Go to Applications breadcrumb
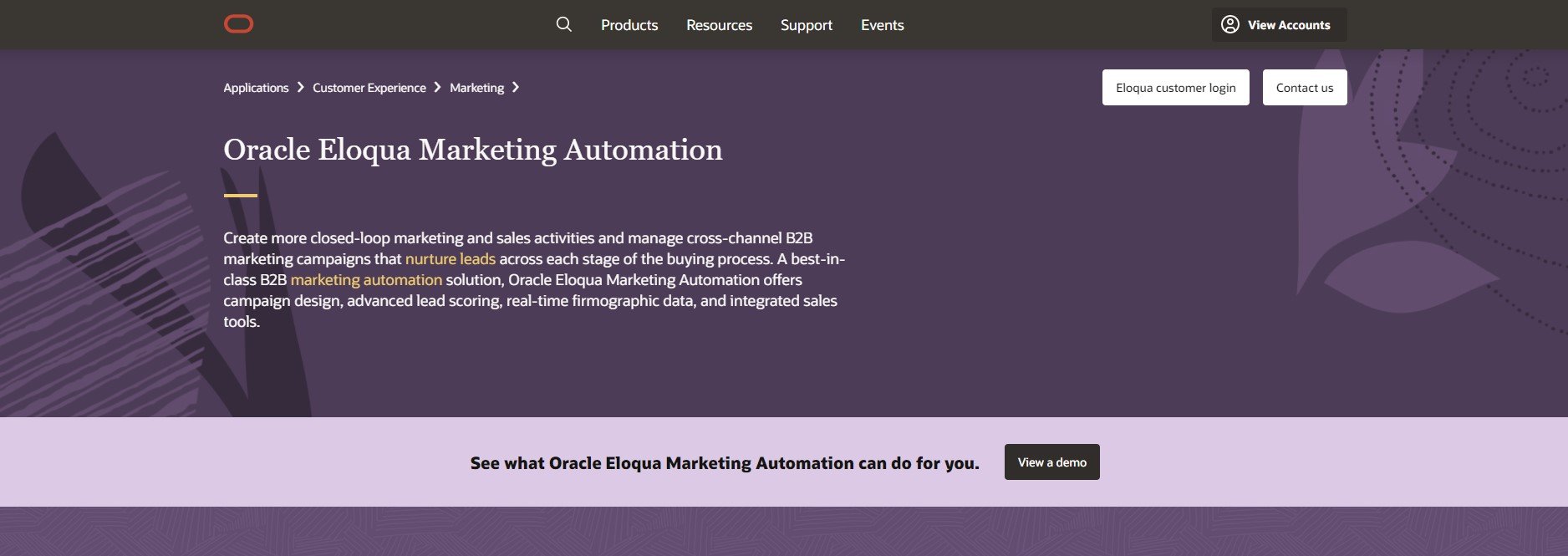The width and height of the screenshot is (1568, 556). [x=256, y=88]
